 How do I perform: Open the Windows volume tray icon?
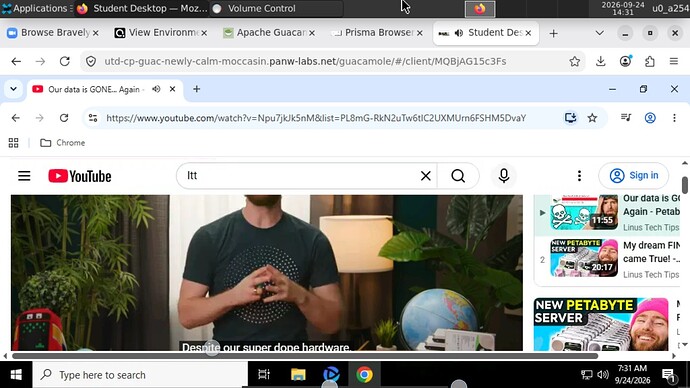tap(603, 375)
